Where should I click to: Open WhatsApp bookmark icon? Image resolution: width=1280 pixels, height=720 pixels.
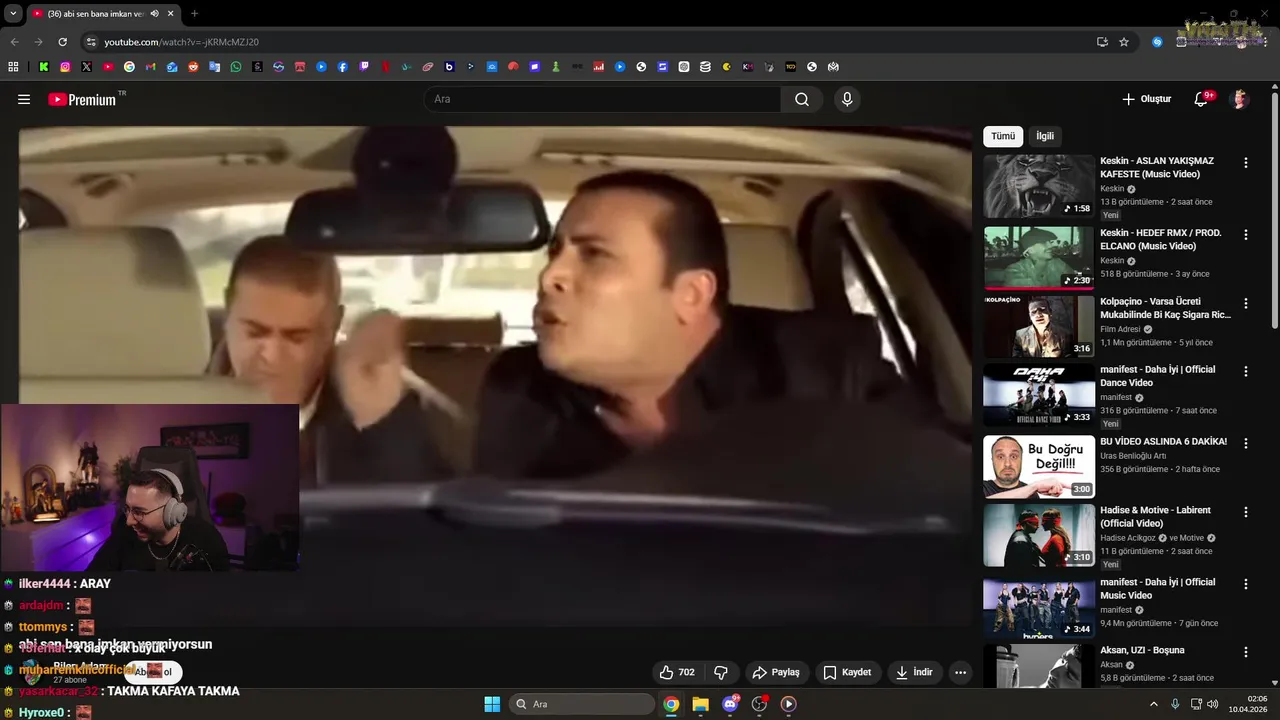click(236, 67)
